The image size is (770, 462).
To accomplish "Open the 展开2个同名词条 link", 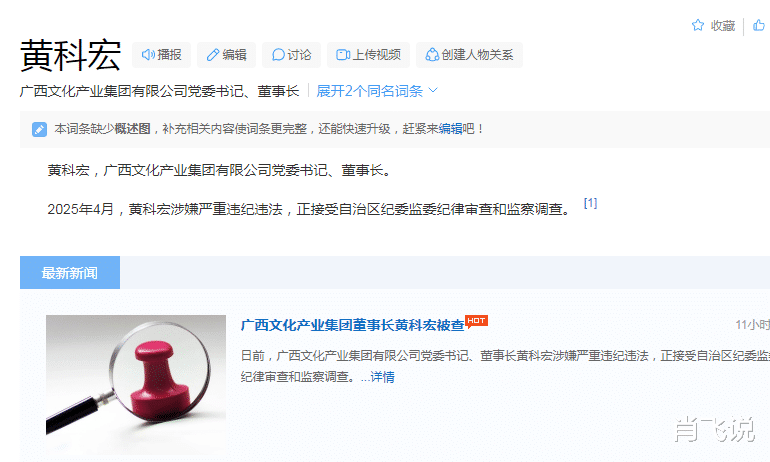I will (x=369, y=91).
